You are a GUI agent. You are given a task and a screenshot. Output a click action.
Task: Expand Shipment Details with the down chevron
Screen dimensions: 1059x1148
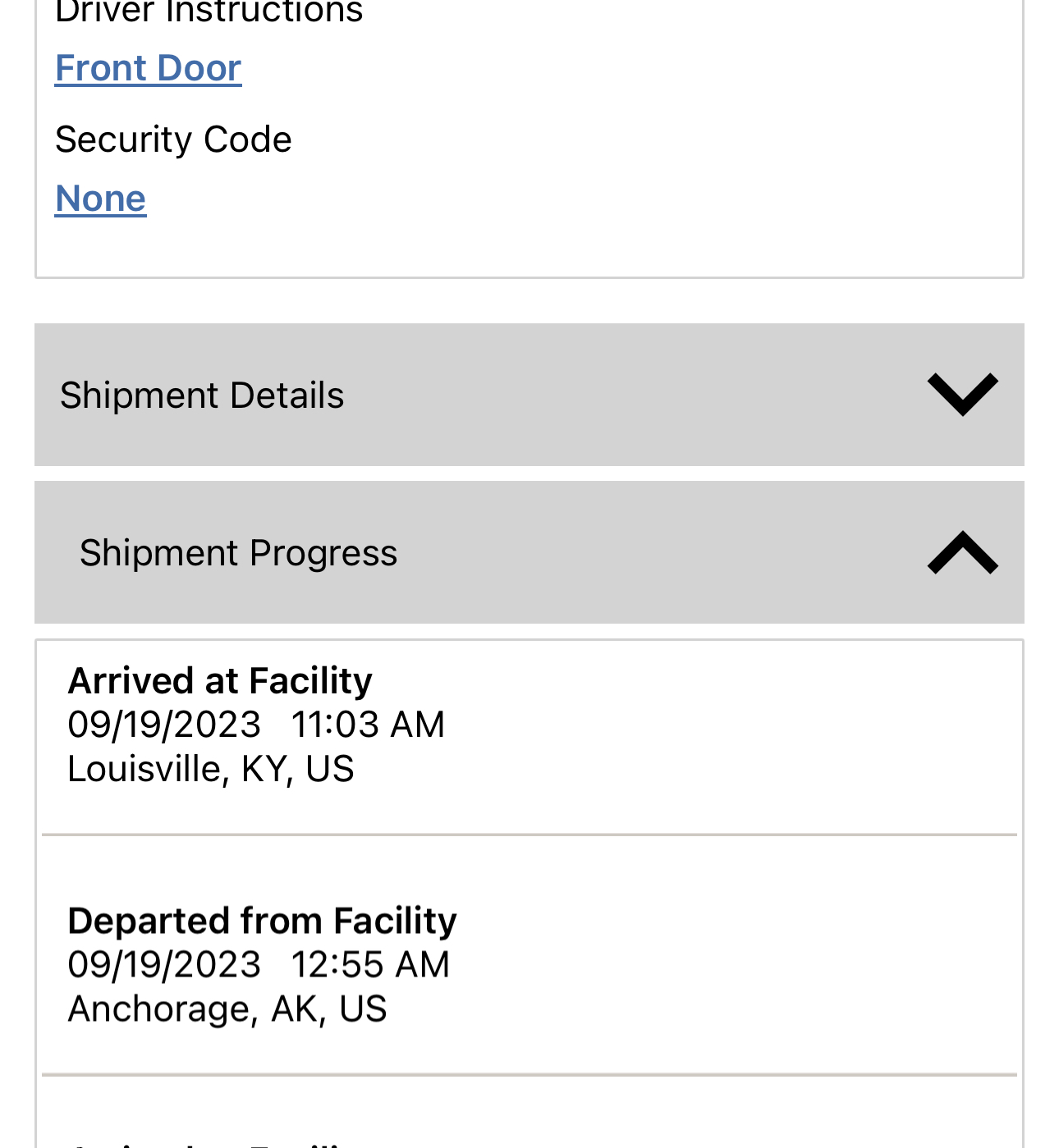coord(962,395)
